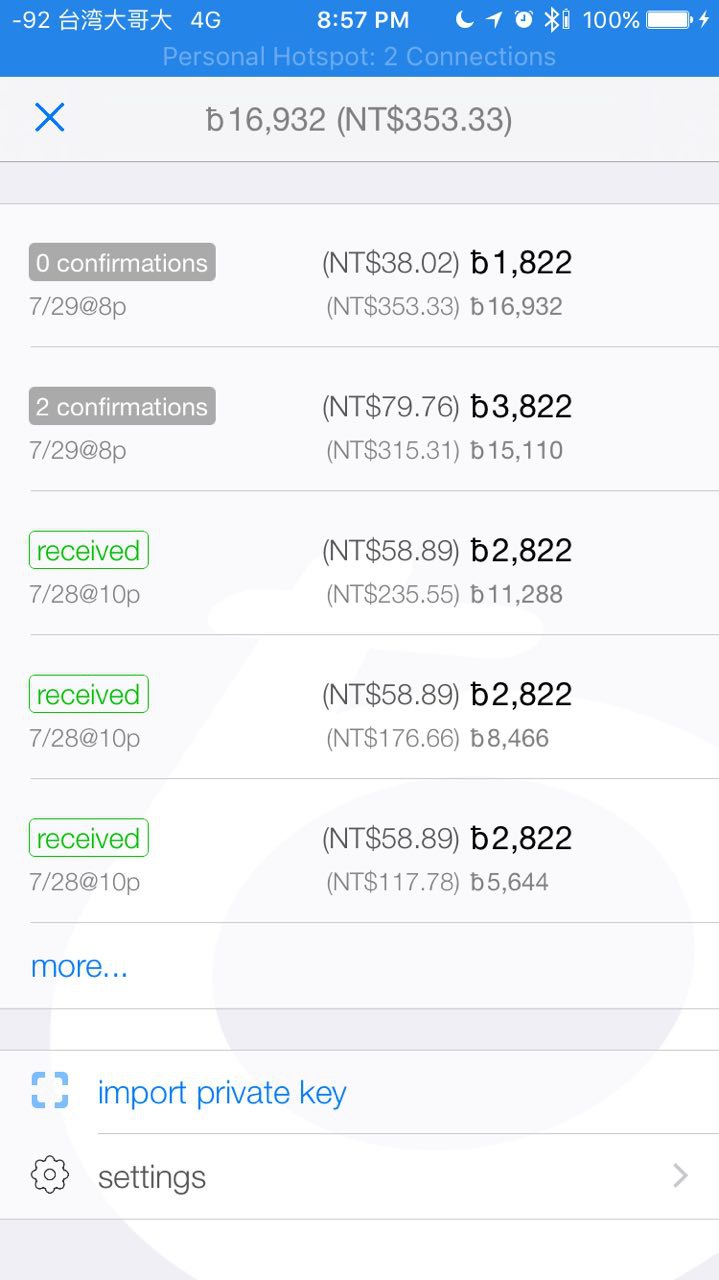Tap the received badge with balance ƀ5,644
The image size is (719, 1280).
pyautogui.click(x=88, y=839)
